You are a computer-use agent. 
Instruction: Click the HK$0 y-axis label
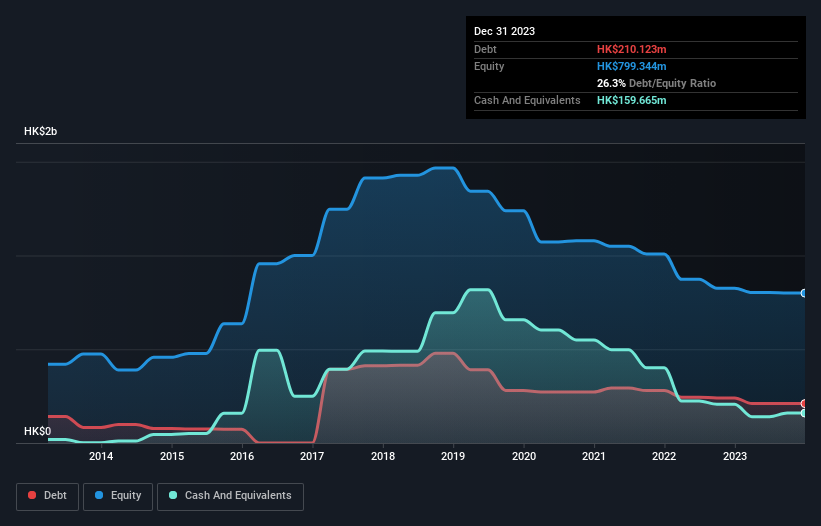[x=38, y=431]
